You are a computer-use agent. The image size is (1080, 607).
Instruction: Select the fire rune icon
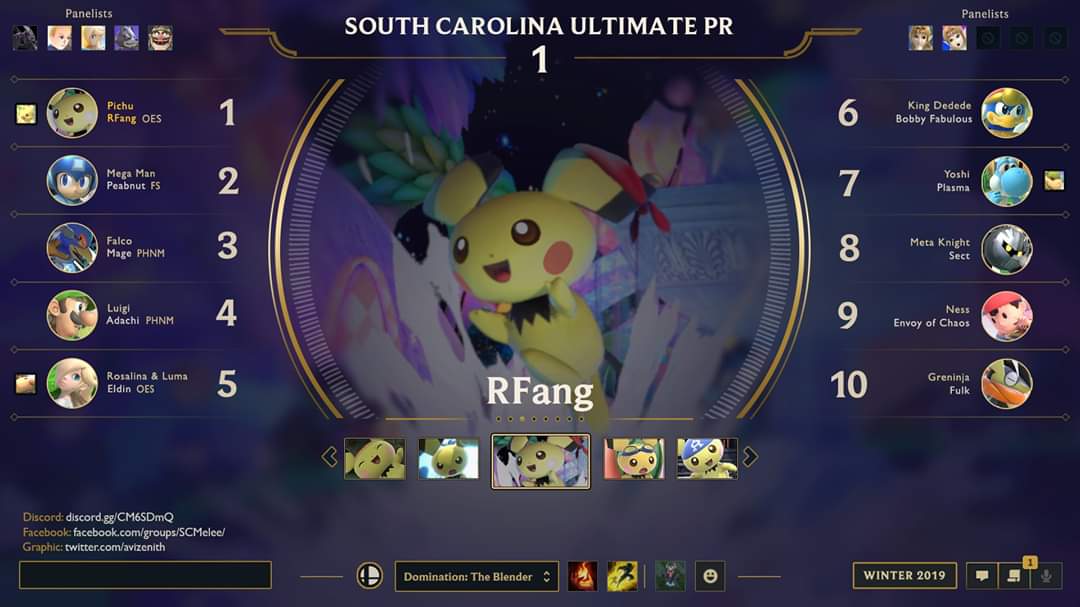[582, 576]
